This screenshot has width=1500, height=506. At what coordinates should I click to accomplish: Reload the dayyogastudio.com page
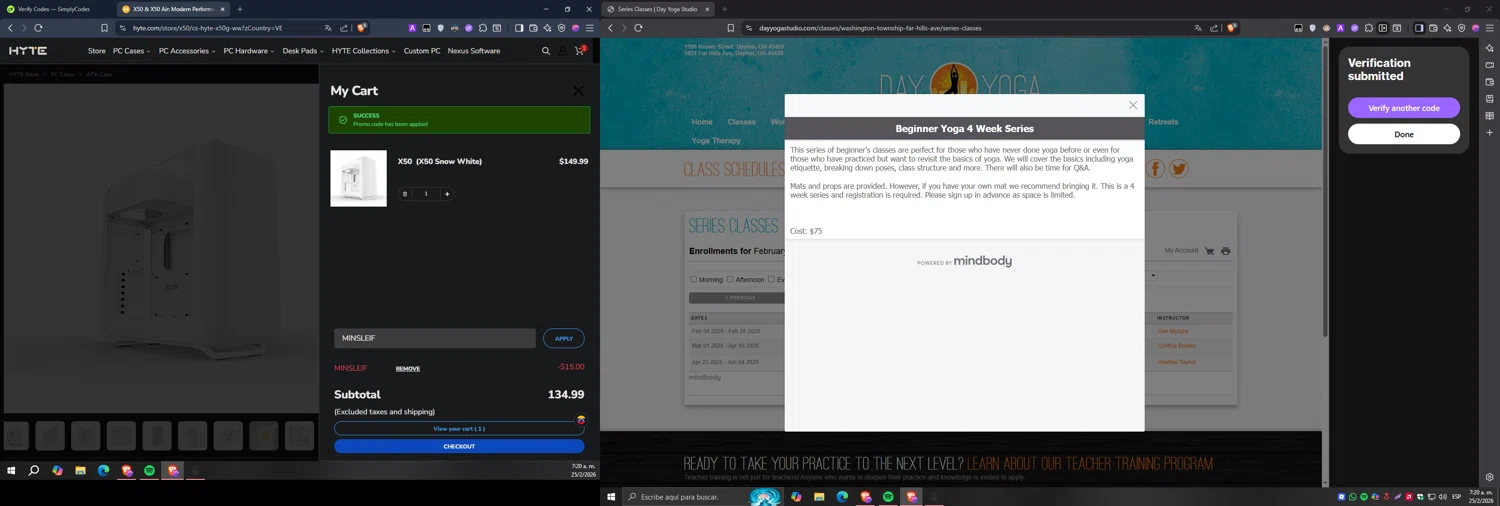click(x=638, y=28)
